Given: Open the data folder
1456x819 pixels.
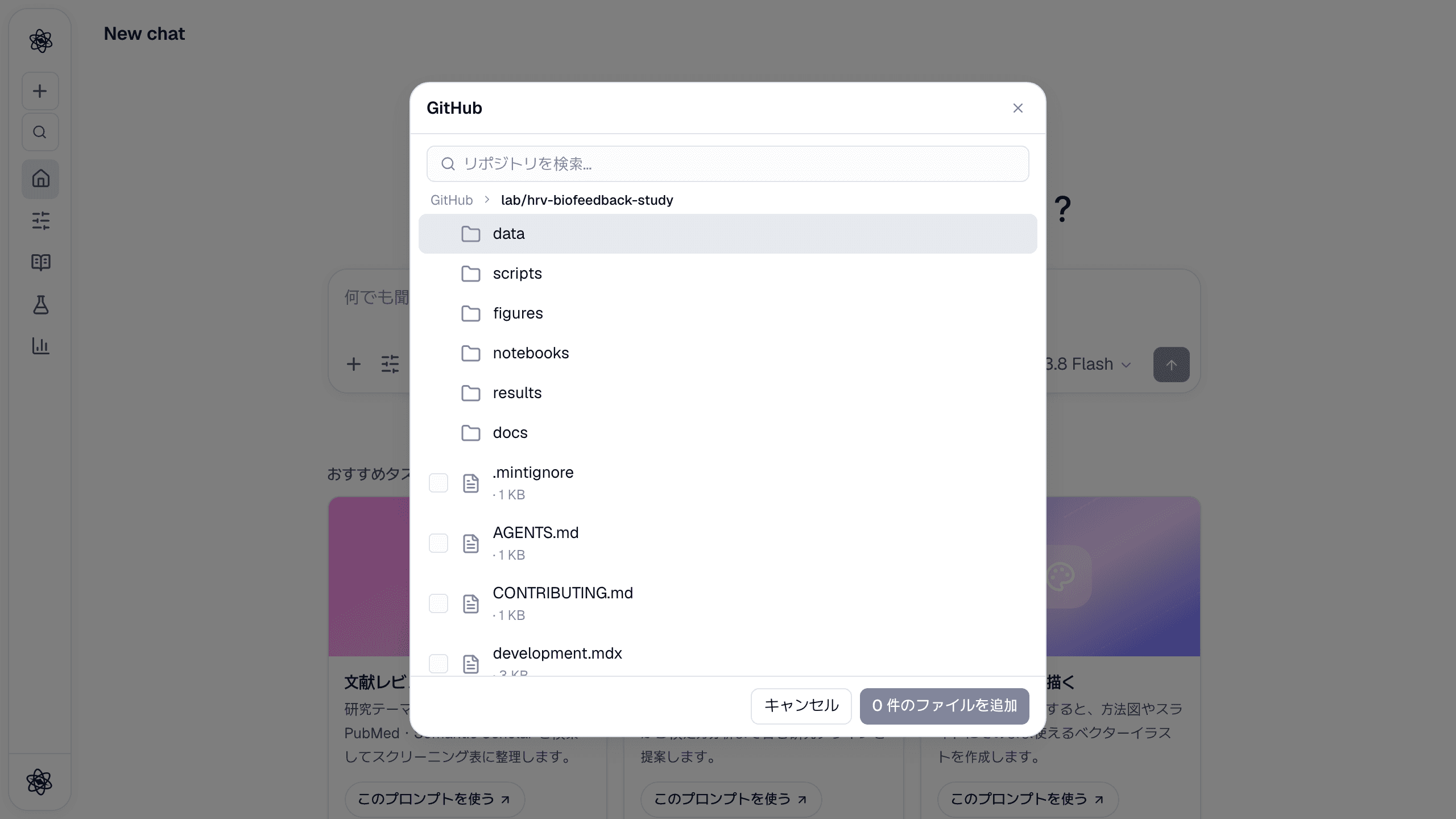Looking at the screenshot, I should point(728,234).
